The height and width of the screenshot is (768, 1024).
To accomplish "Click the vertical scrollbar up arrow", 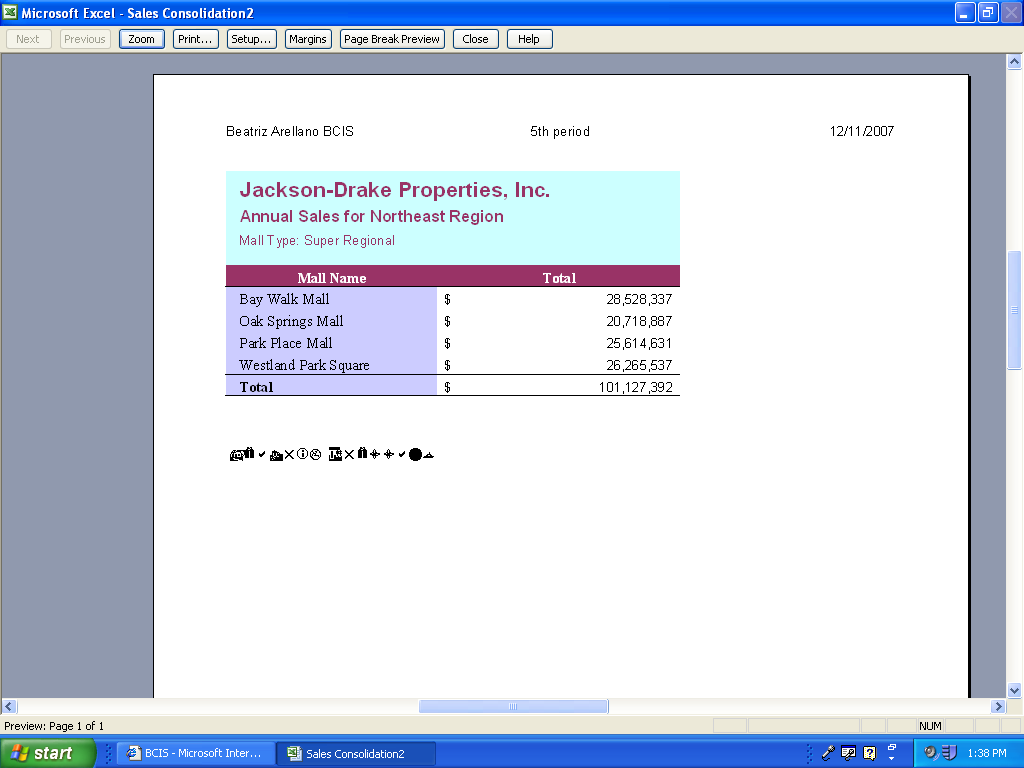I will pyautogui.click(x=1014, y=62).
